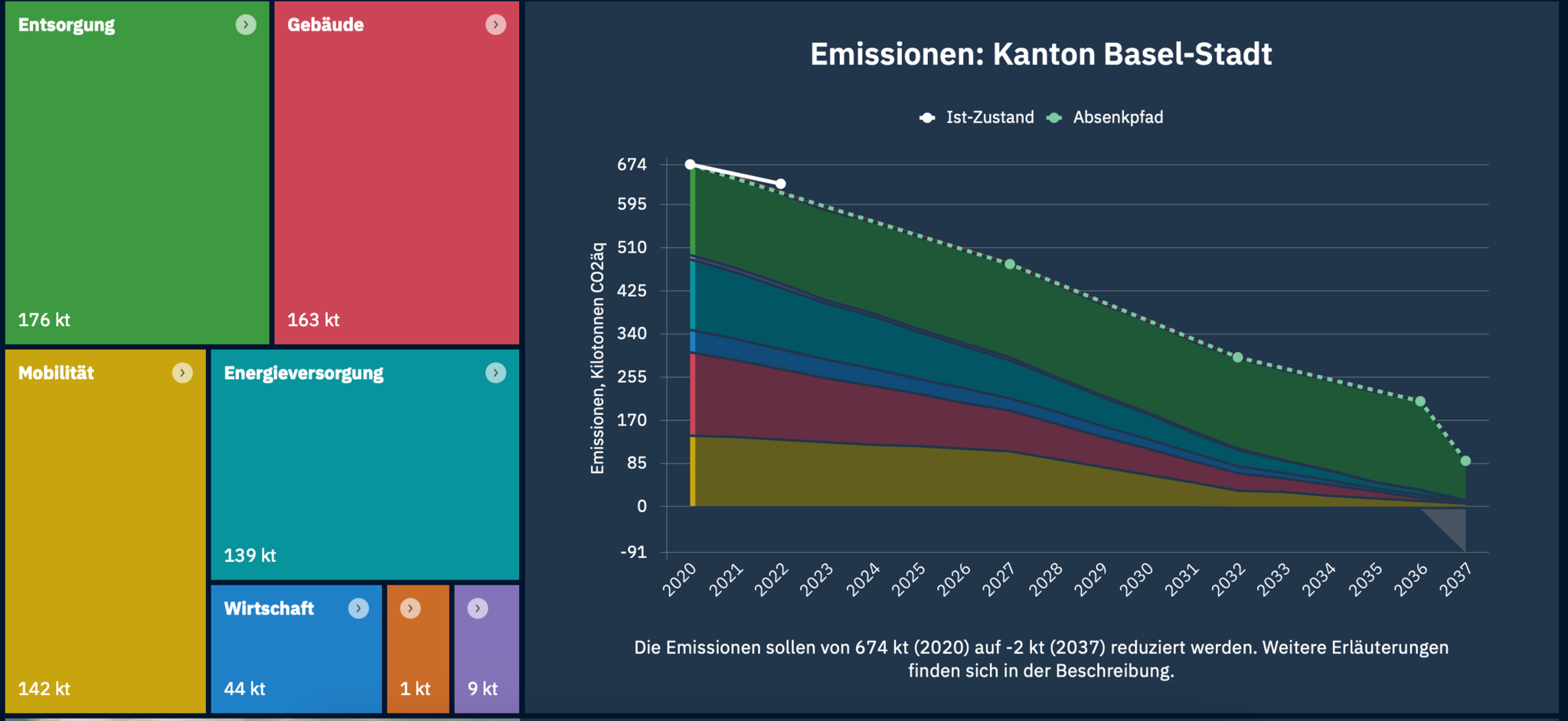Open Gebäude details via its arrow icon
This screenshot has height=721, width=1568.
click(496, 24)
